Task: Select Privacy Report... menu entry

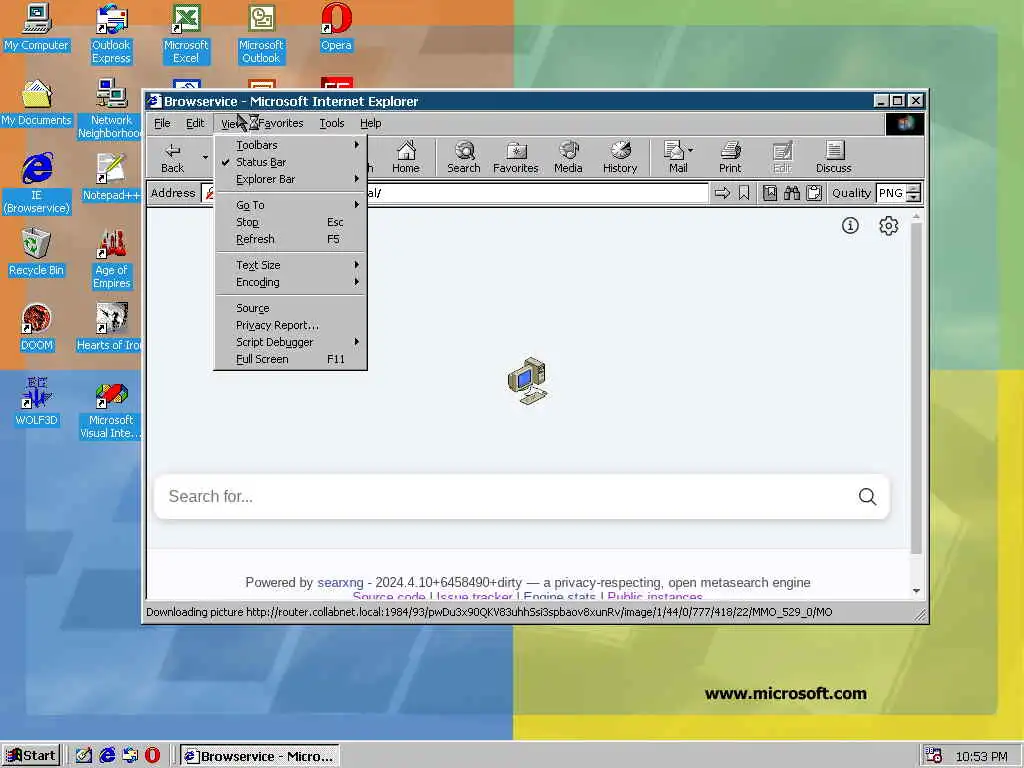Action: coord(291,325)
